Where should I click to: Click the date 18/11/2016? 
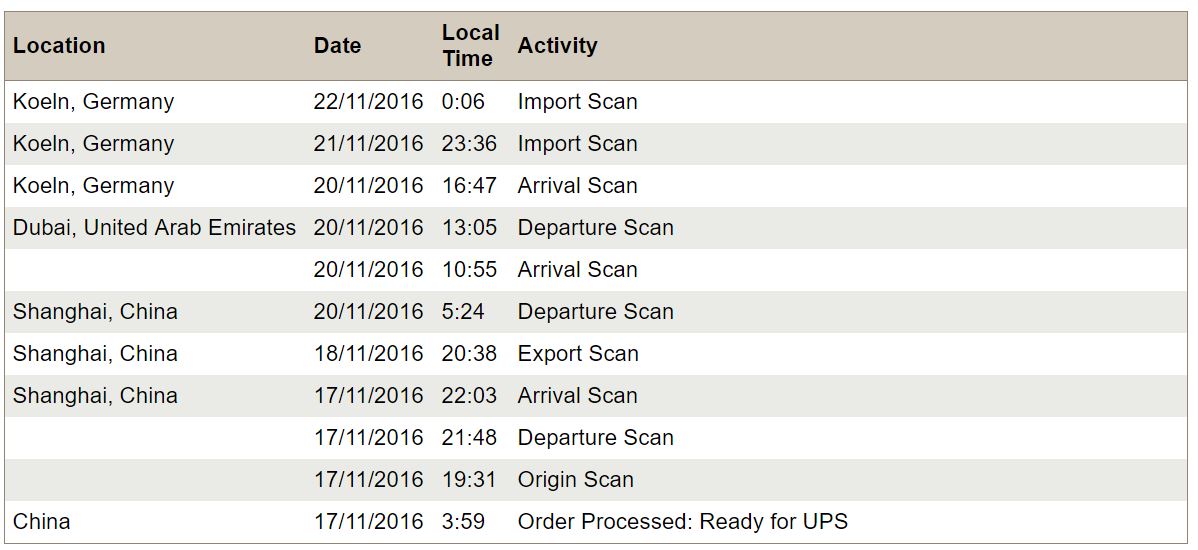(368, 354)
